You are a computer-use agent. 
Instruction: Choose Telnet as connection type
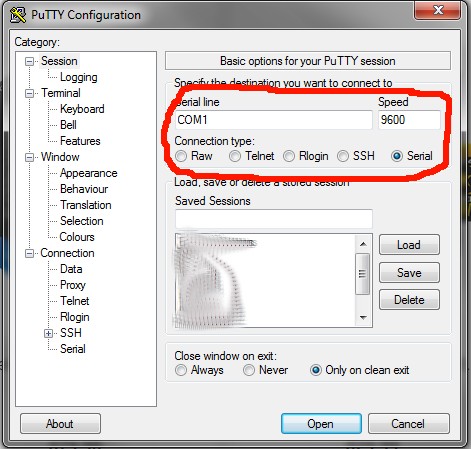[x=235, y=156]
